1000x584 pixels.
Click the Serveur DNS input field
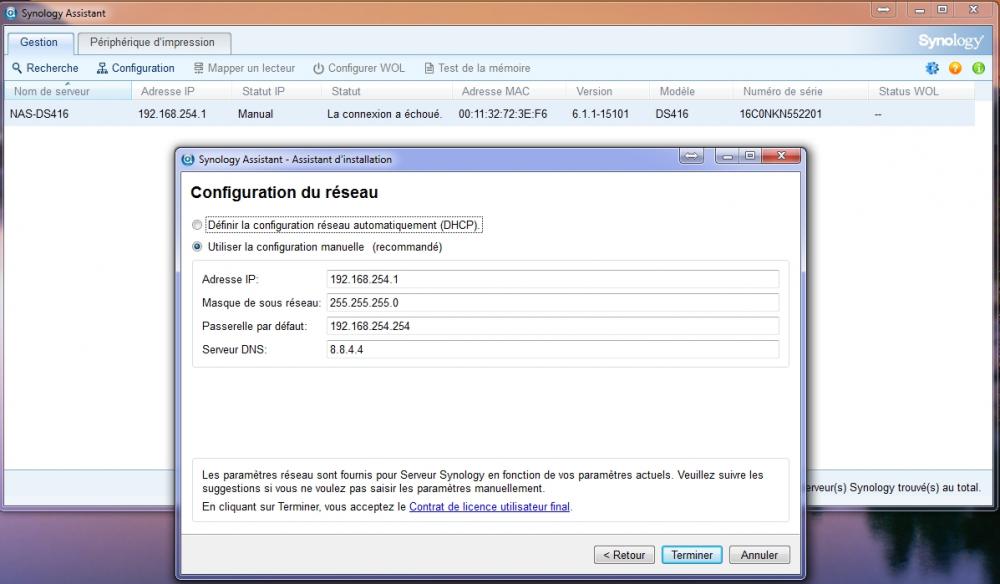point(552,349)
